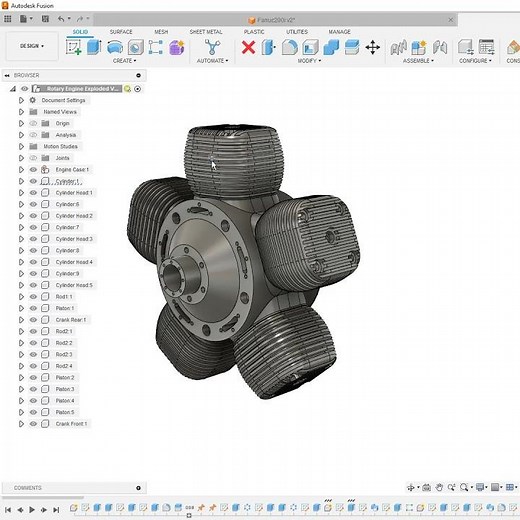The image size is (520, 520).
Task: Select the Extrude tool
Action: (x=94, y=47)
